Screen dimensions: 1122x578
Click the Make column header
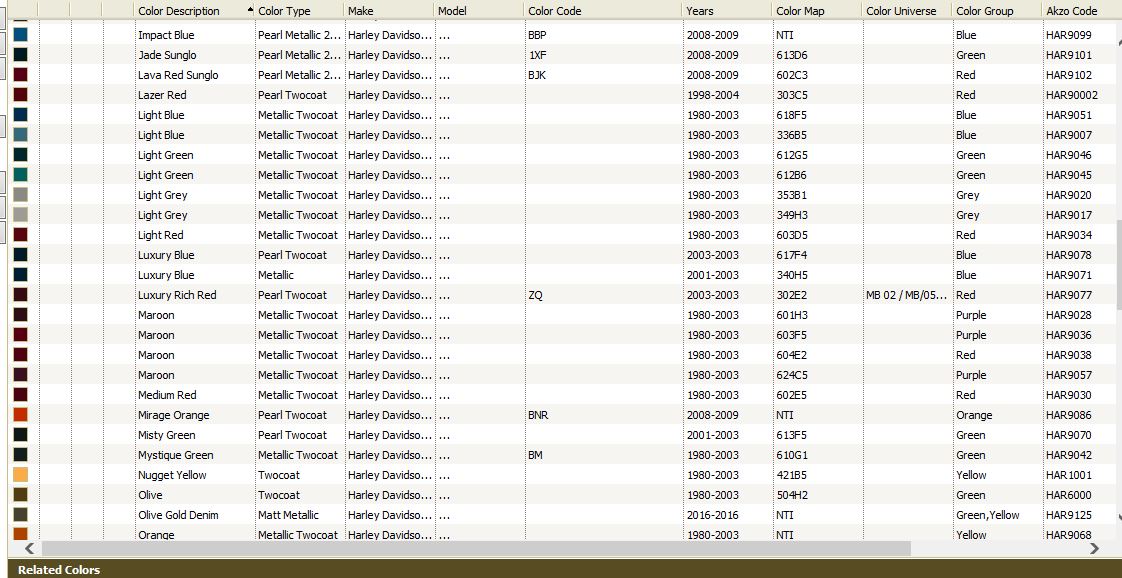[389, 11]
